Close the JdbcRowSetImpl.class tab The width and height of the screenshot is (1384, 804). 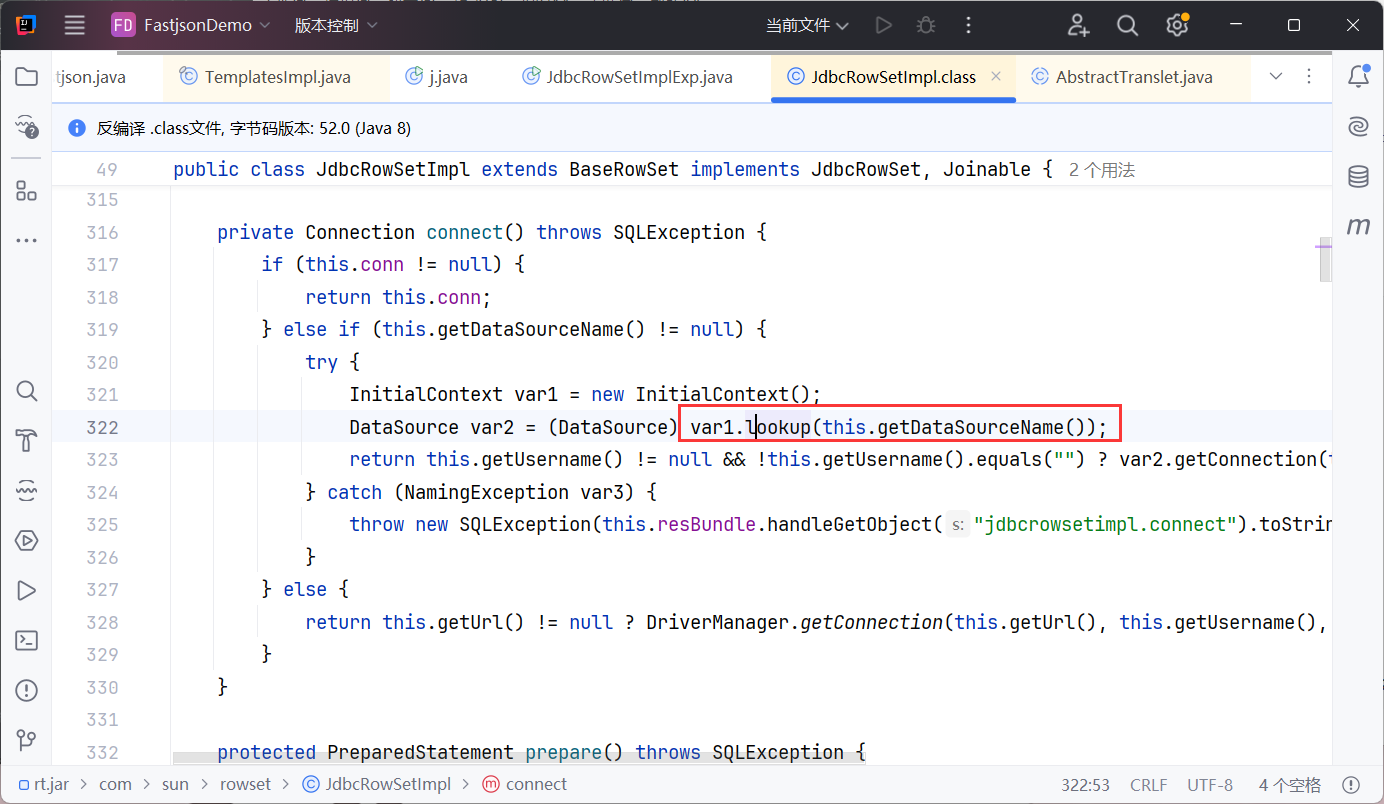996,77
